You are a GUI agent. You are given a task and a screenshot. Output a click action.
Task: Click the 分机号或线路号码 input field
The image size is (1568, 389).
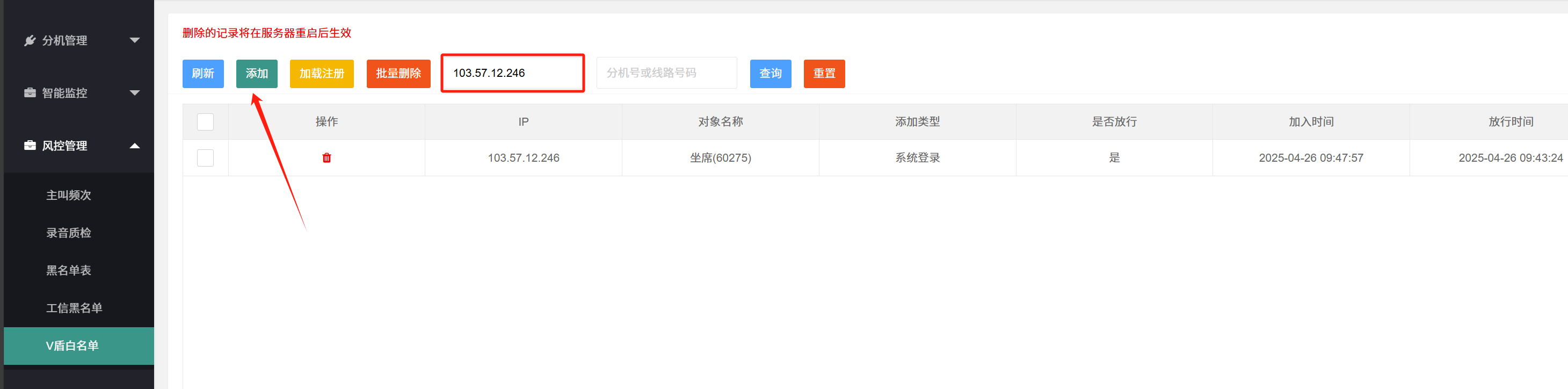coord(666,73)
